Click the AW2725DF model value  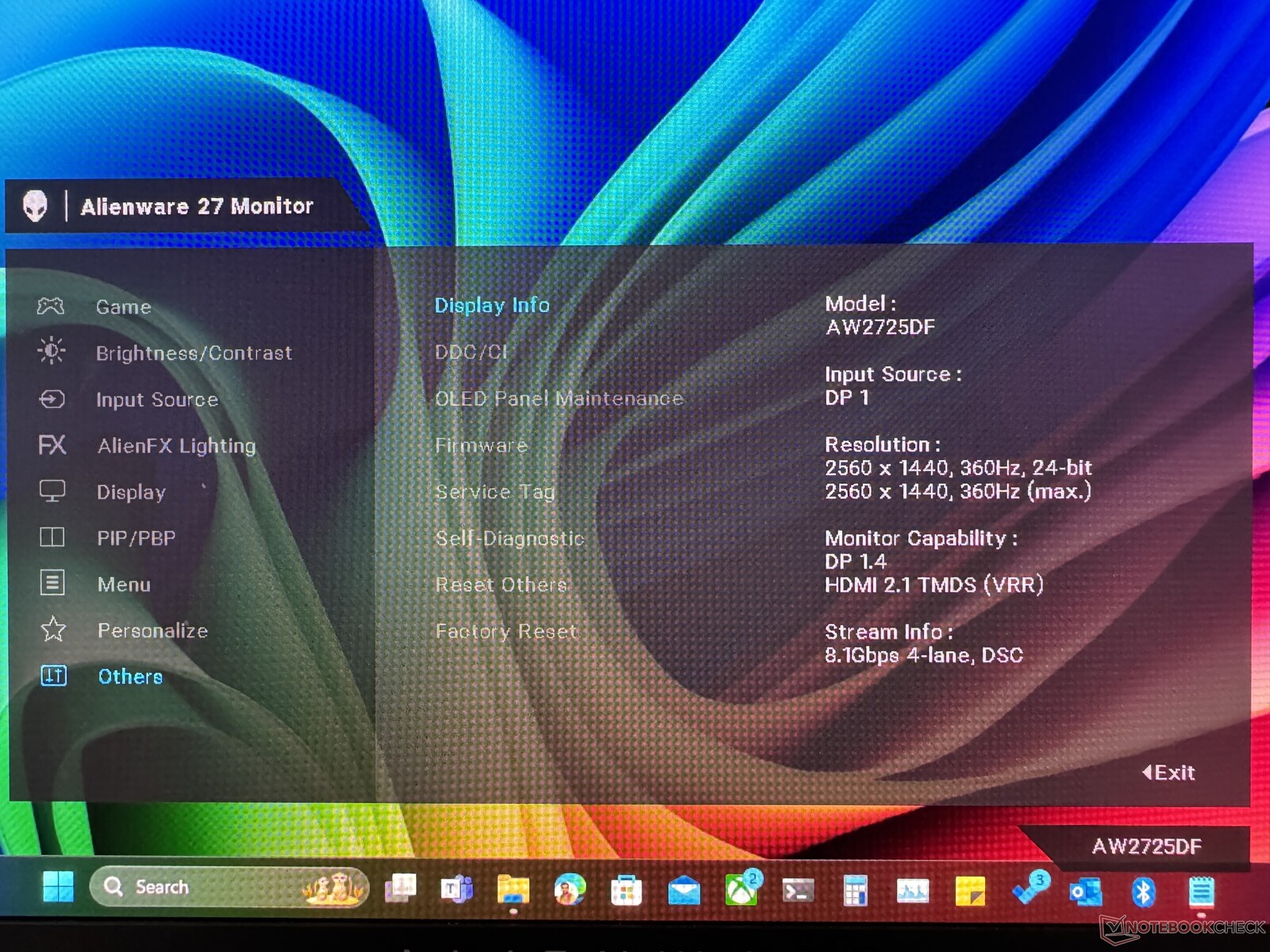pyautogui.click(x=880, y=327)
